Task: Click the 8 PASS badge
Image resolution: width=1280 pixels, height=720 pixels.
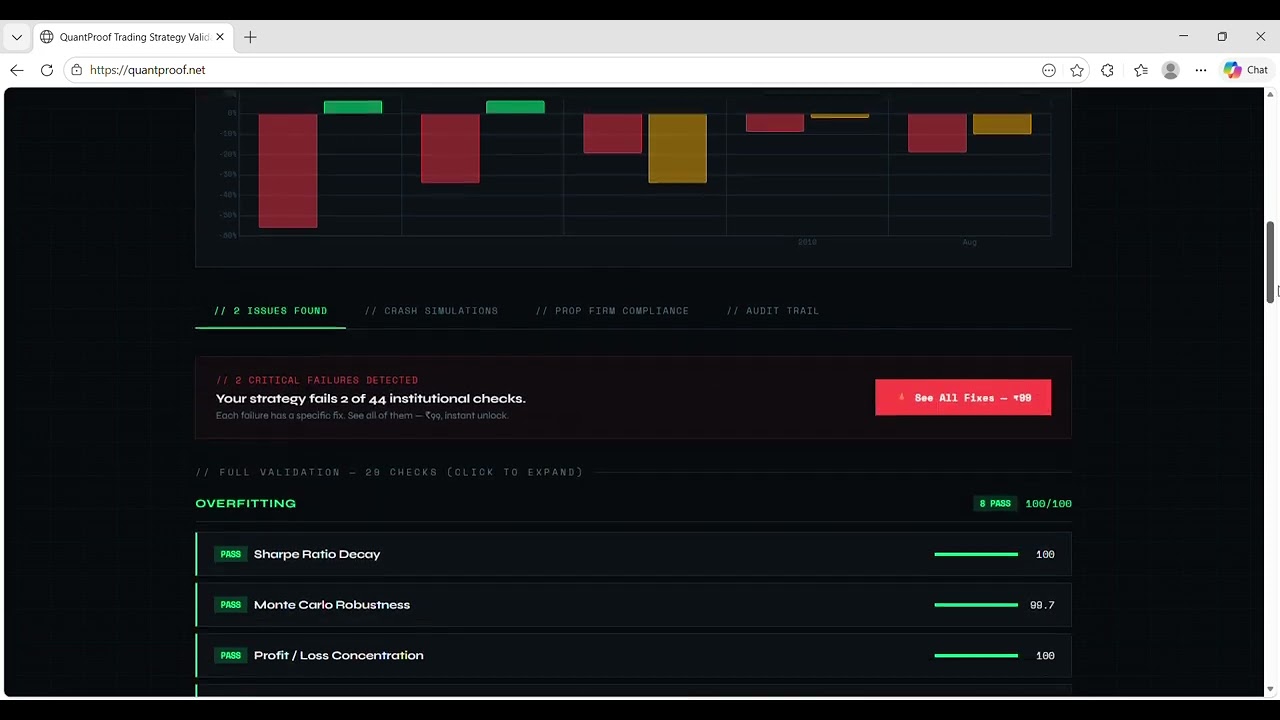Action: pyautogui.click(x=995, y=504)
